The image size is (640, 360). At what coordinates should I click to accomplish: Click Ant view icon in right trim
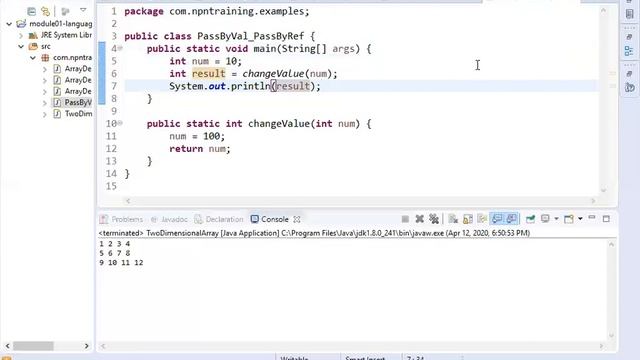pyautogui.click(x=629, y=87)
